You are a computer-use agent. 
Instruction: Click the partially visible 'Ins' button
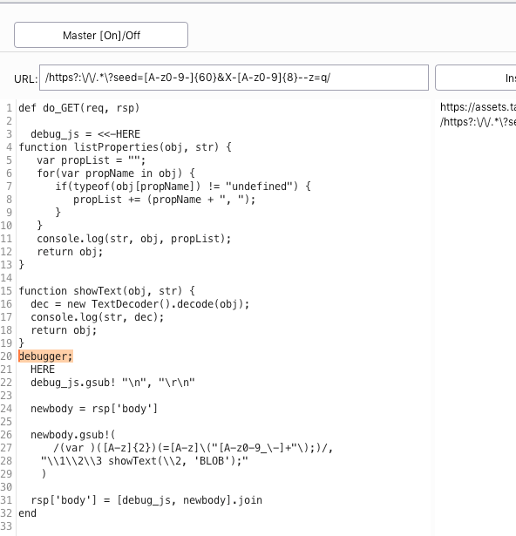476,78
